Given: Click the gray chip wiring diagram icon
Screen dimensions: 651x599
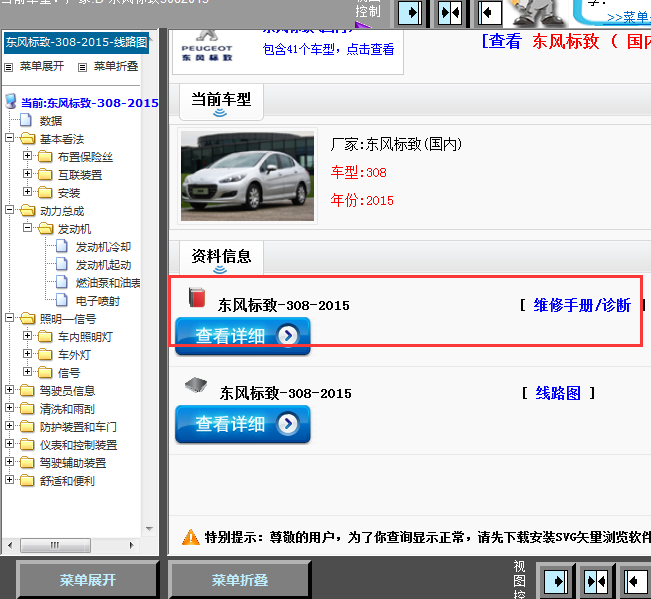Looking at the screenshot, I should click(x=196, y=385).
